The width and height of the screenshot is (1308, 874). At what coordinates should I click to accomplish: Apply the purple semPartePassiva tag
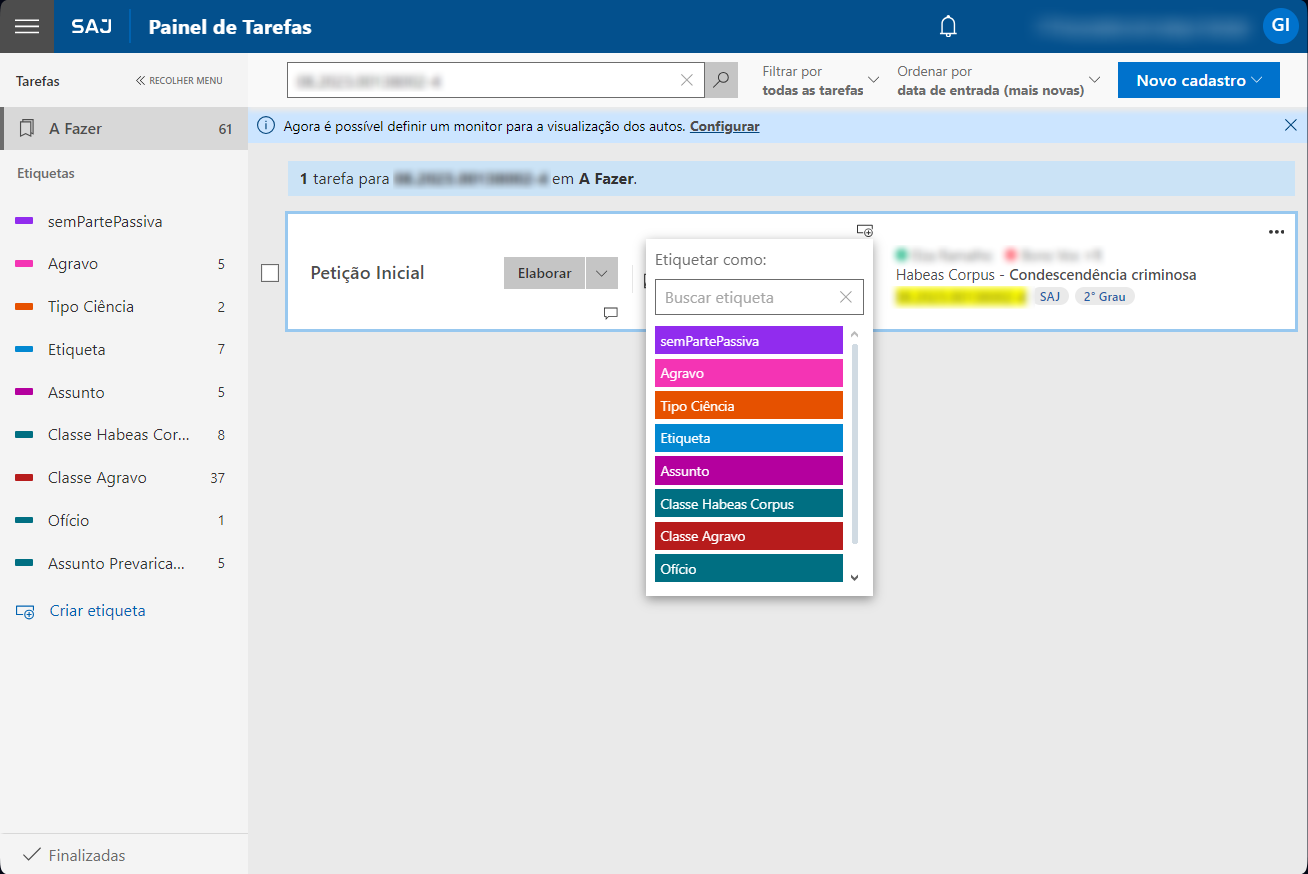click(748, 341)
